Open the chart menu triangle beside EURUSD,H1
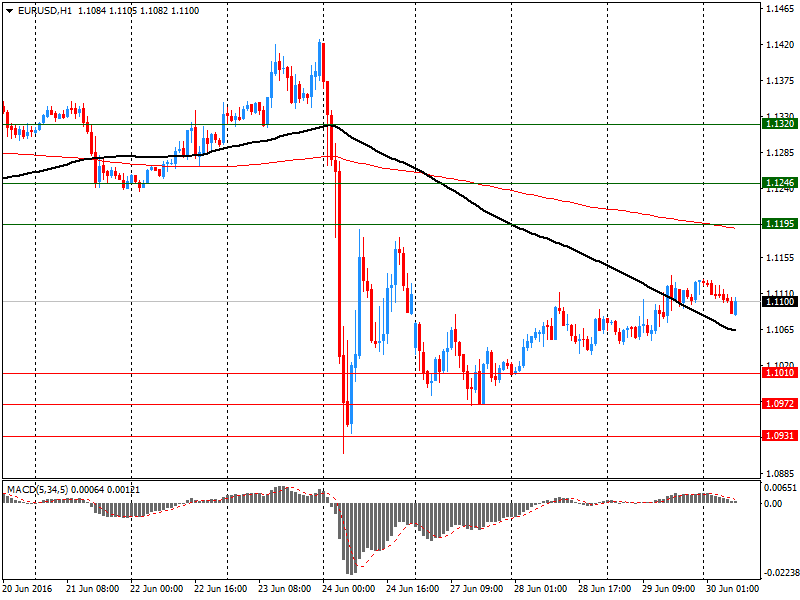 tap(9, 11)
